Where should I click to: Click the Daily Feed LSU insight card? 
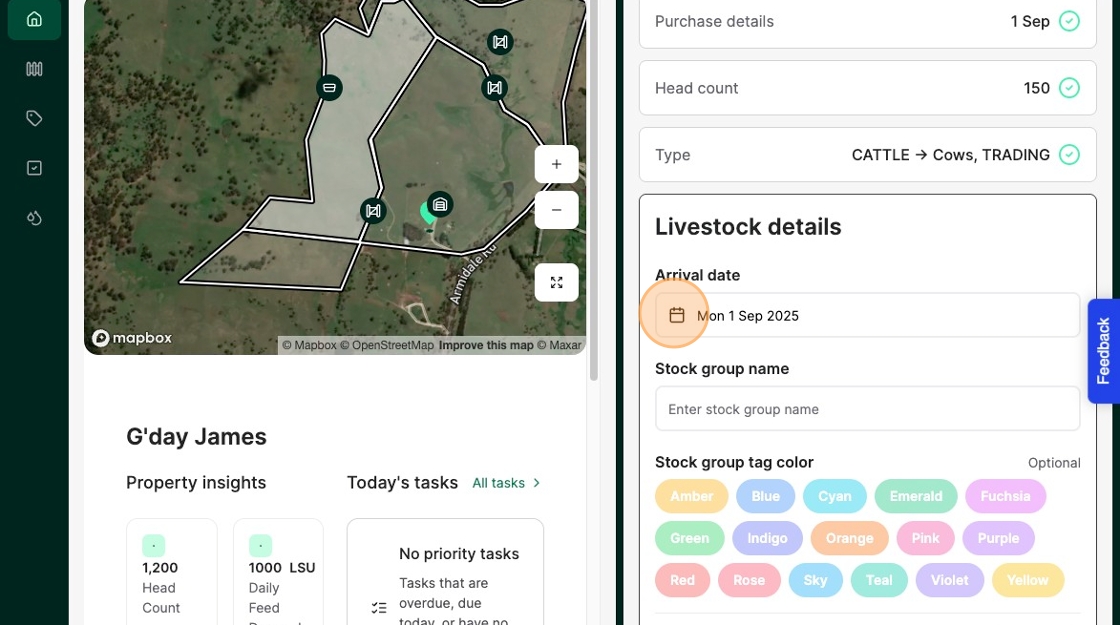click(279, 571)
